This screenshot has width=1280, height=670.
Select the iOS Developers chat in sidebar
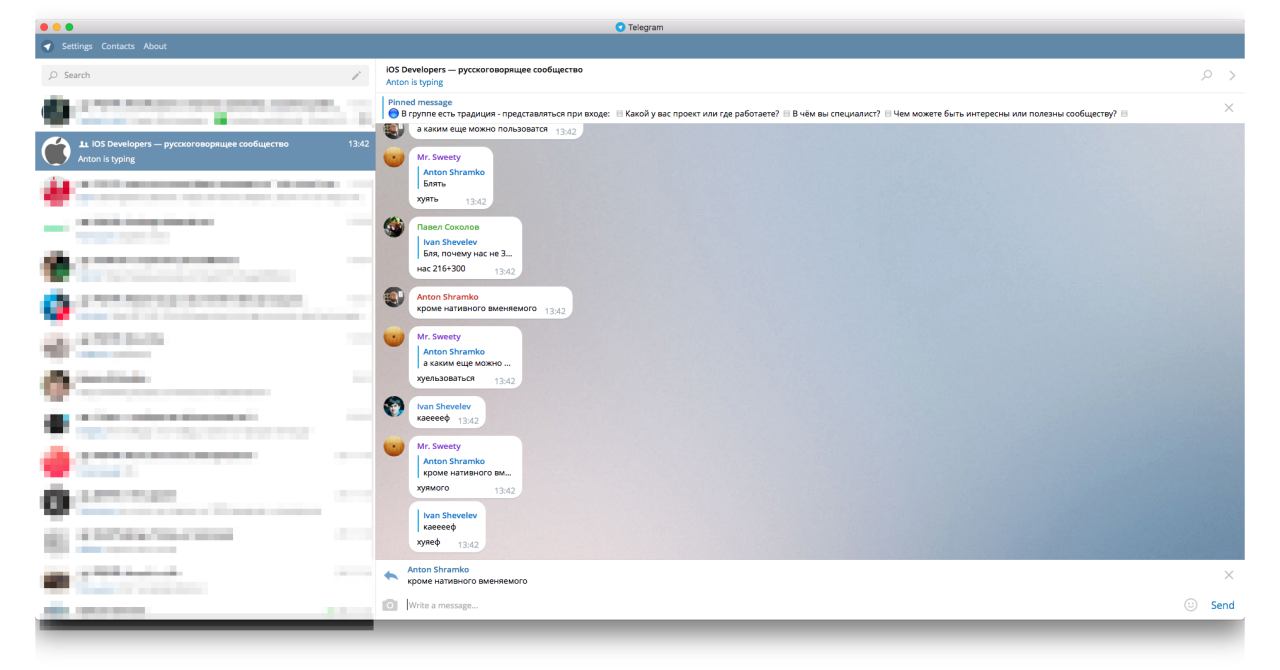click(204, 151)
